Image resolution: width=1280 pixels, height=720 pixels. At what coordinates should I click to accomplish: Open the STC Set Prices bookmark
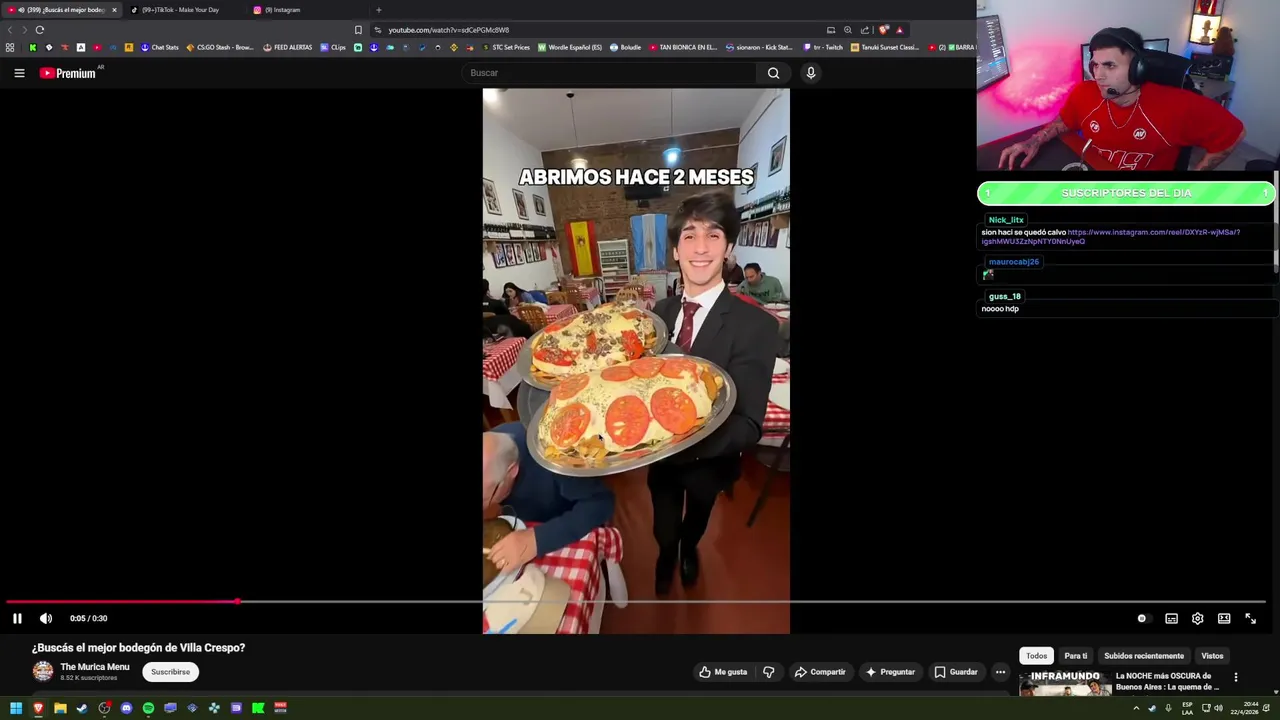pos(506,47)
